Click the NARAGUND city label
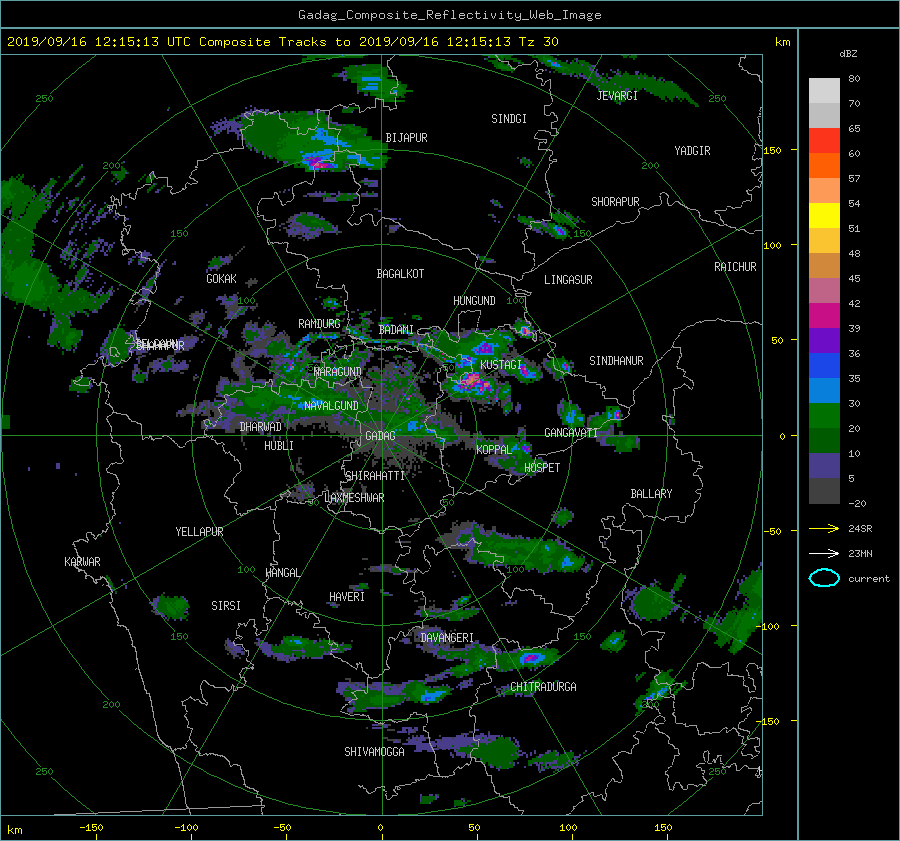Viewport: 900px width, 841px height. [x=338, y=372]
